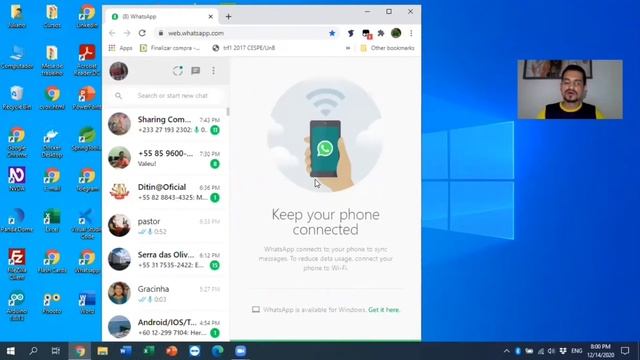Open the taskbar clock showing 8:00 PM

600,351
